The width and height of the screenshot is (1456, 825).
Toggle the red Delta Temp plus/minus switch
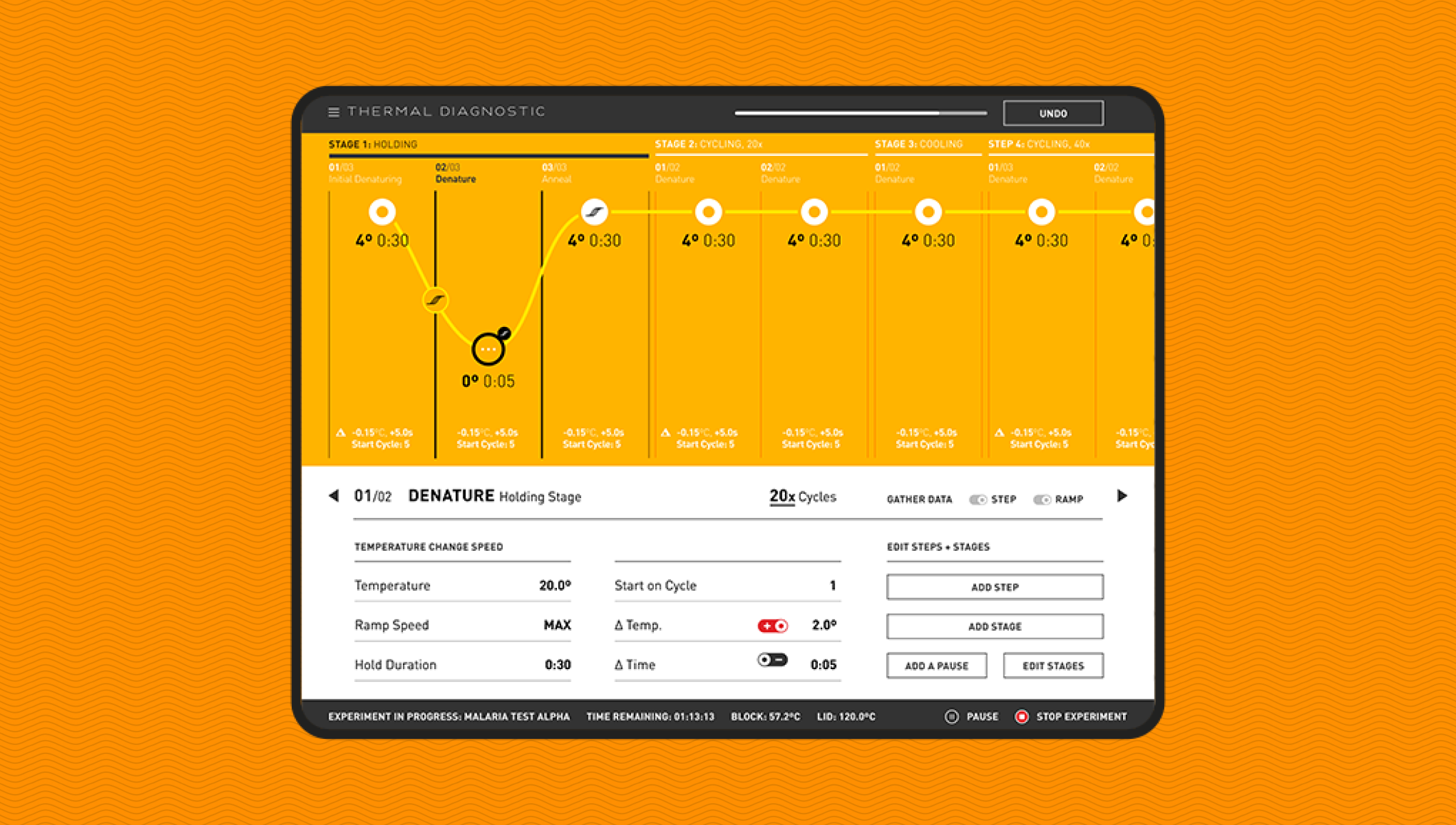pos(772,625)
